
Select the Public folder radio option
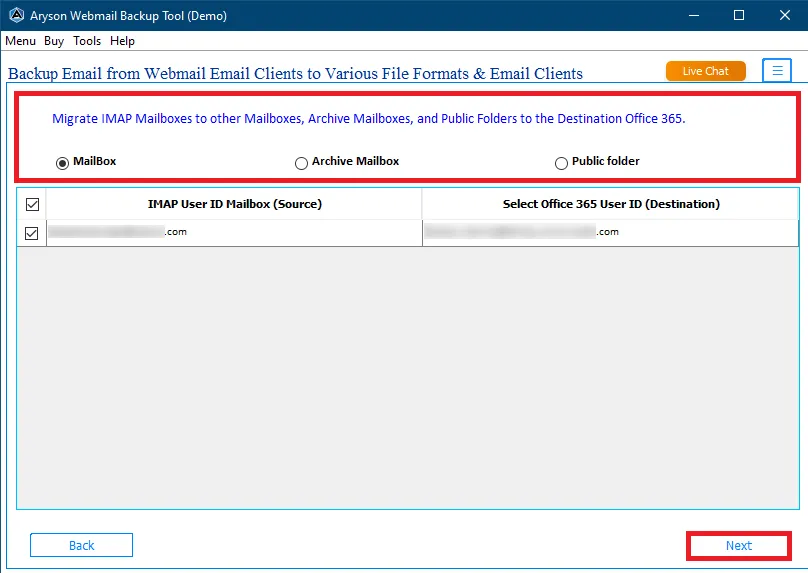(x=561, y=163)
